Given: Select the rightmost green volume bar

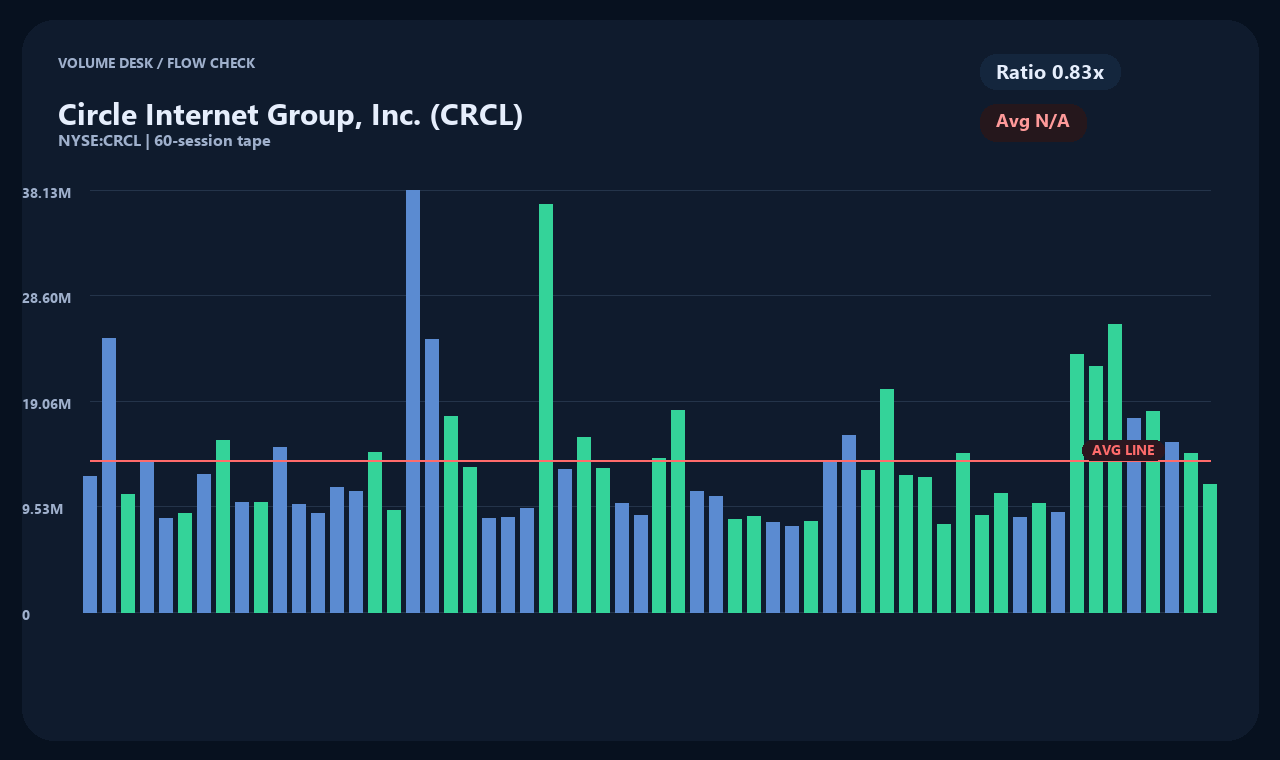Looking at the screenshot, I should coord(1210,548).
